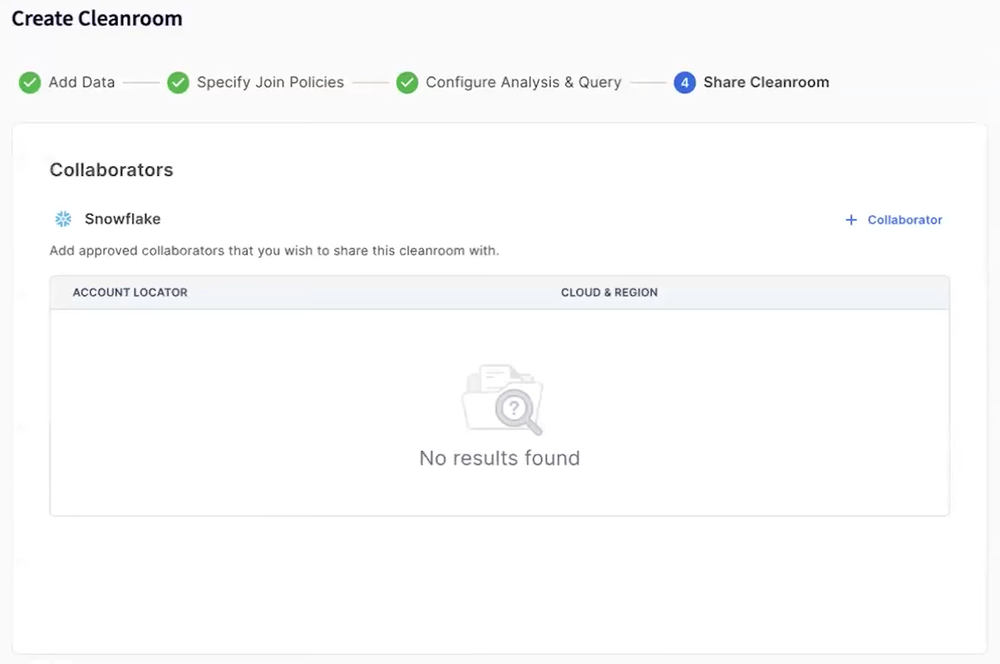
Task: Click the checkmark next to Configure Analysis & Query
Action: pos(407,82)
